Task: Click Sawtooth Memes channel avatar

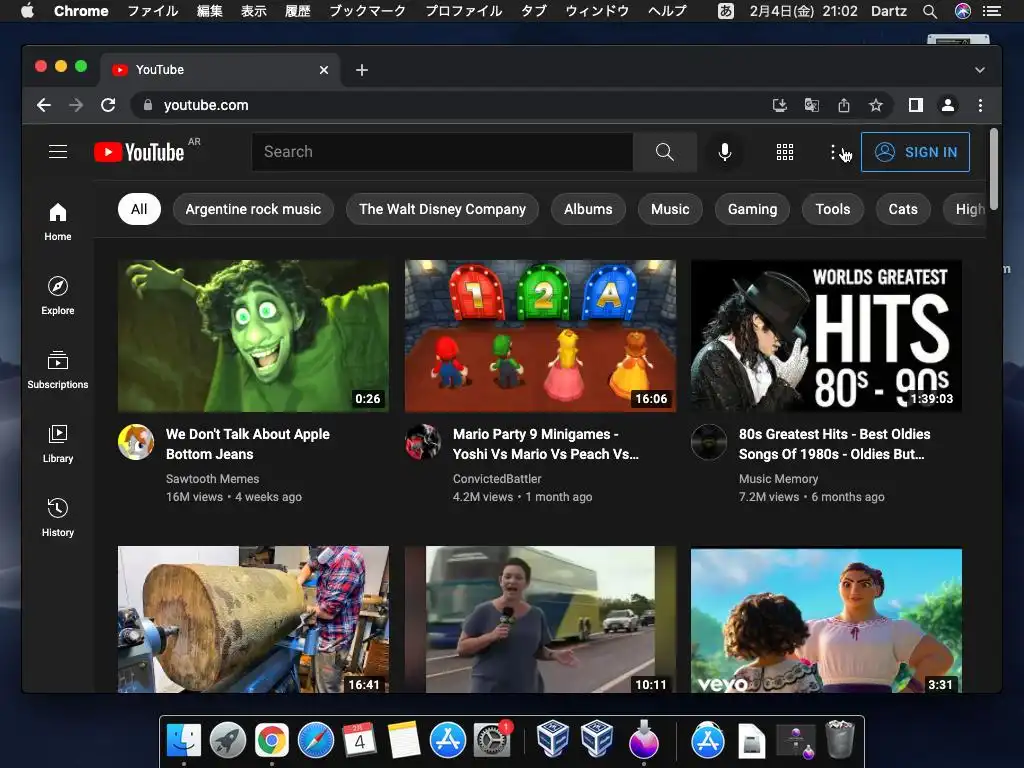Action: tap(136, 442)
